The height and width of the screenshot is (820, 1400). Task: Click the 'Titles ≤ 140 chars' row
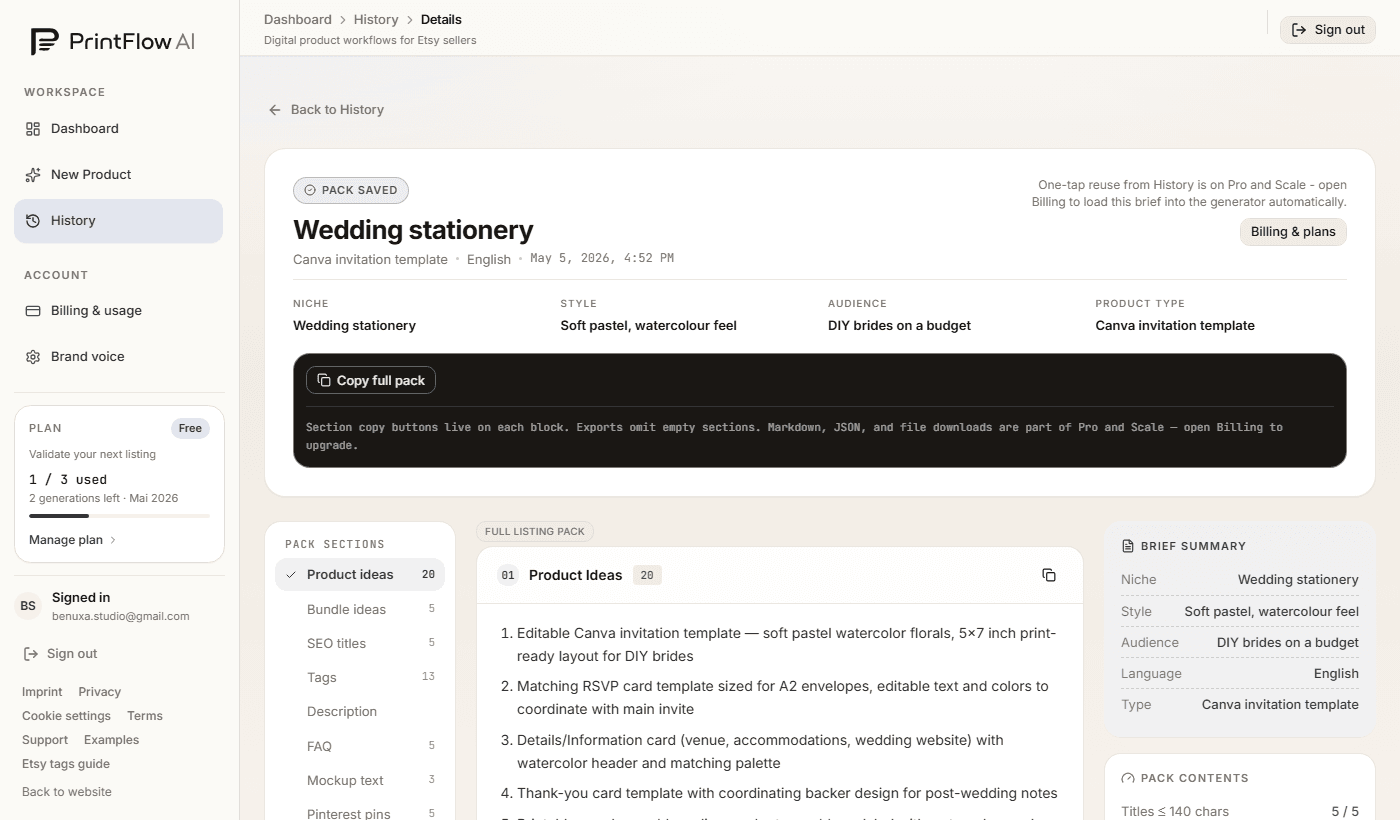pyautogui.click(x=1240, y=811)
